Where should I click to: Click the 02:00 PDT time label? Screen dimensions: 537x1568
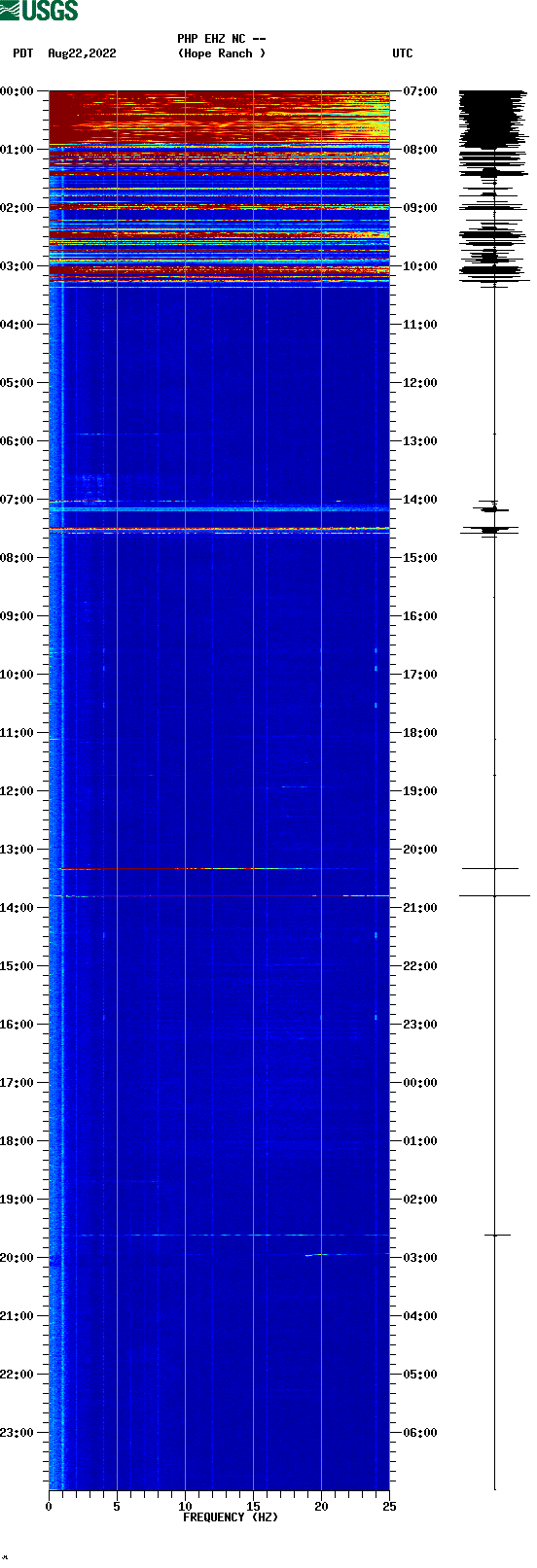[17, 208]
